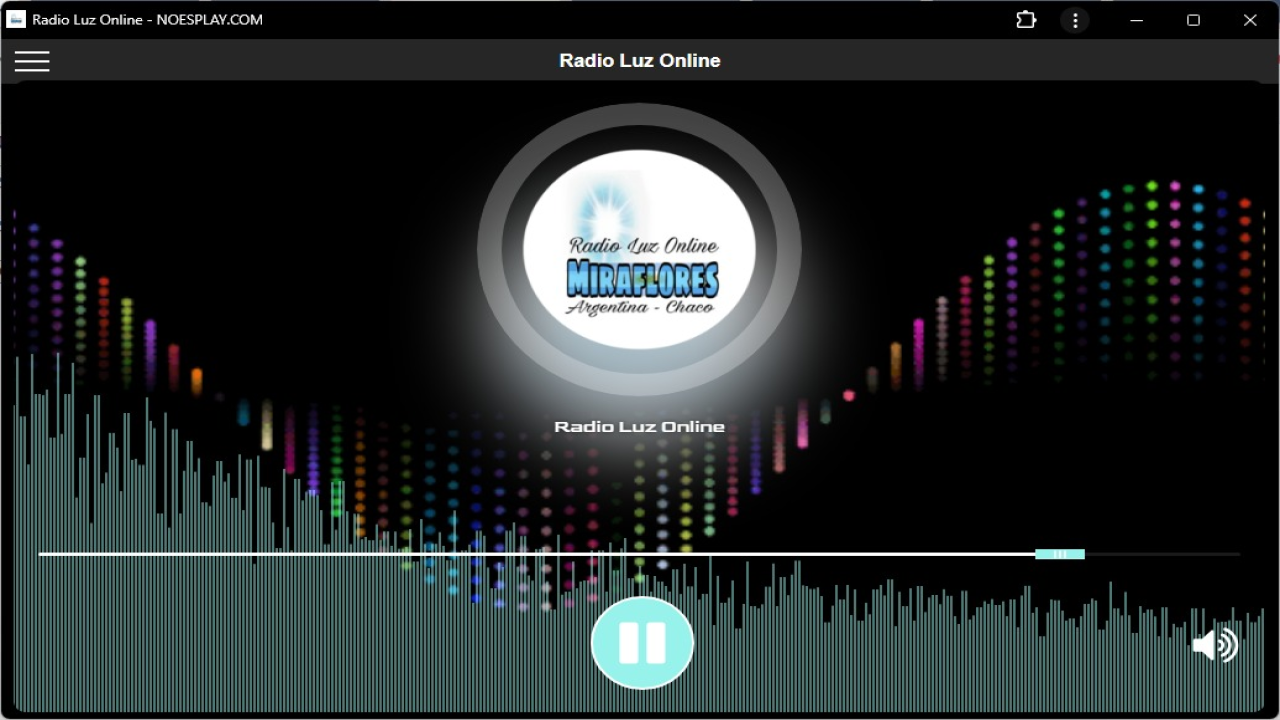This screenshot has width=1280, height=720.
Task: Click the Radio Luz Miraflores station logo
Action: (x=639, y=249)
